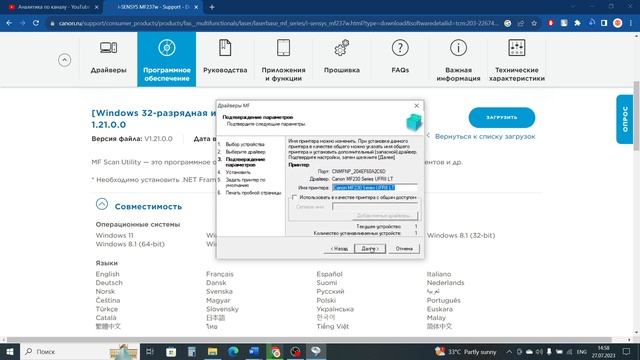This screenshot has width=640, height=360.
Task: Open the red extension icon
Action: click(x=551, y=23)
